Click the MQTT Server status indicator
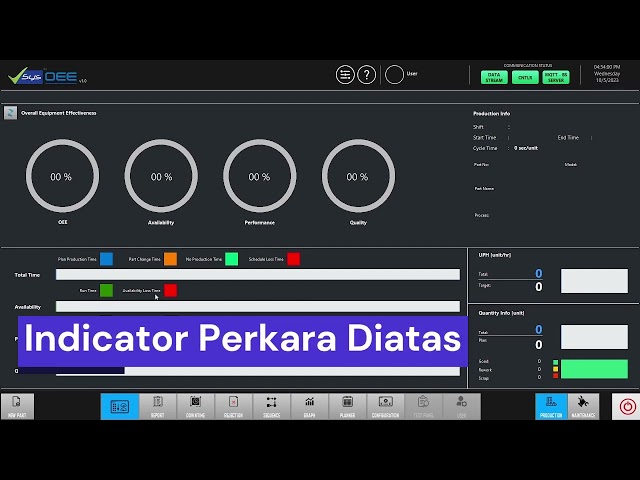This screenshot has height=480, width=640. pos(556,77)
